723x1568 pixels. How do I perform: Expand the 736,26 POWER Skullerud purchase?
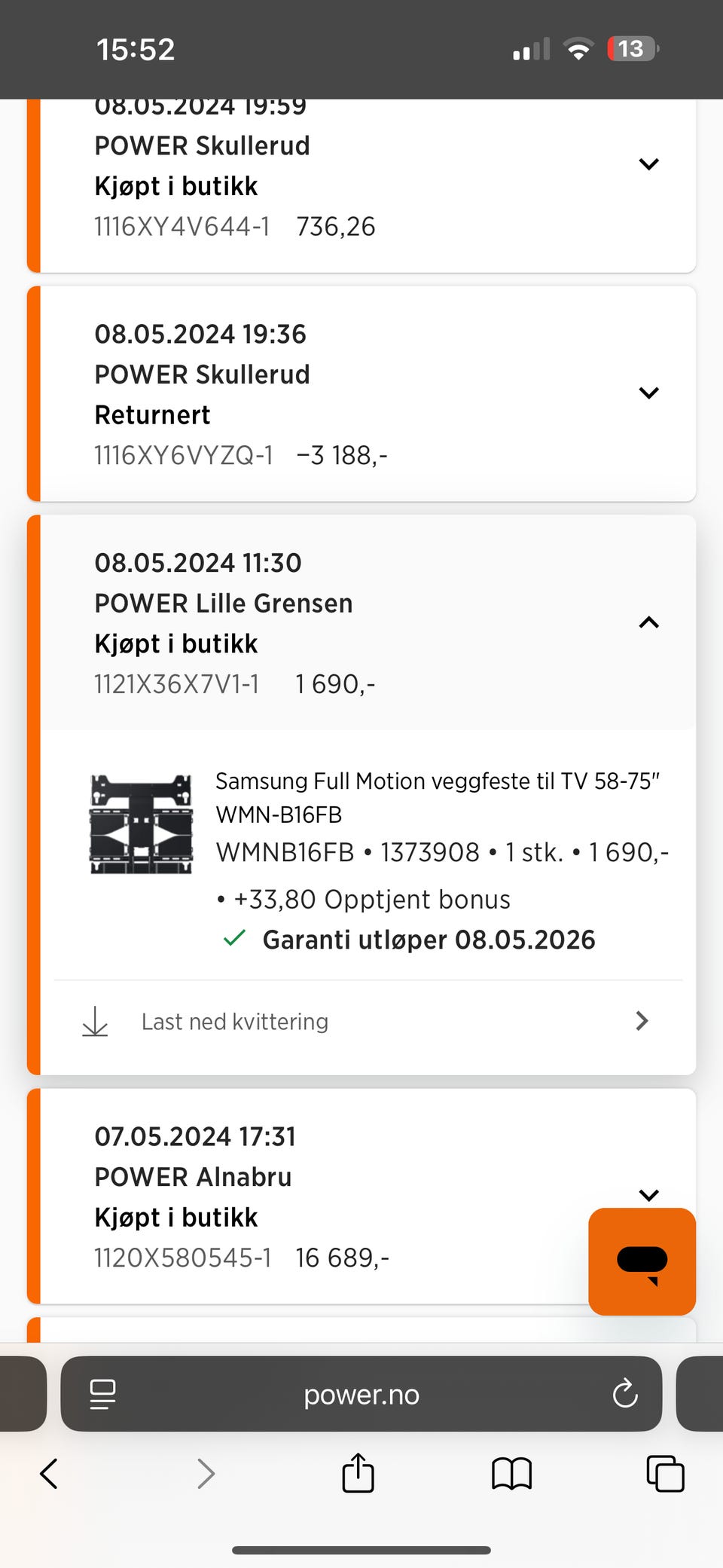648,164
